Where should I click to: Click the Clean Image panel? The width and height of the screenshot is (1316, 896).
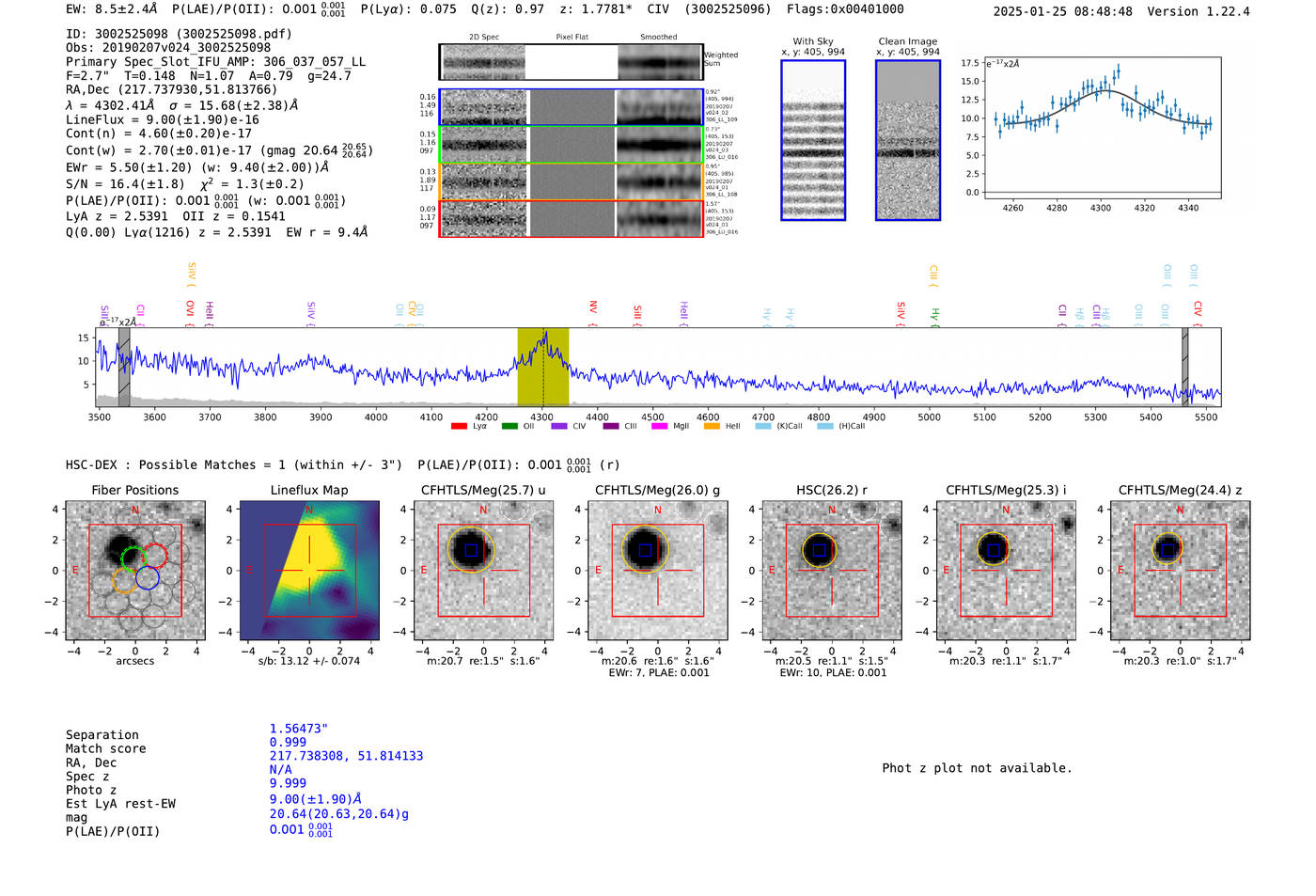[x=908, y=140]
